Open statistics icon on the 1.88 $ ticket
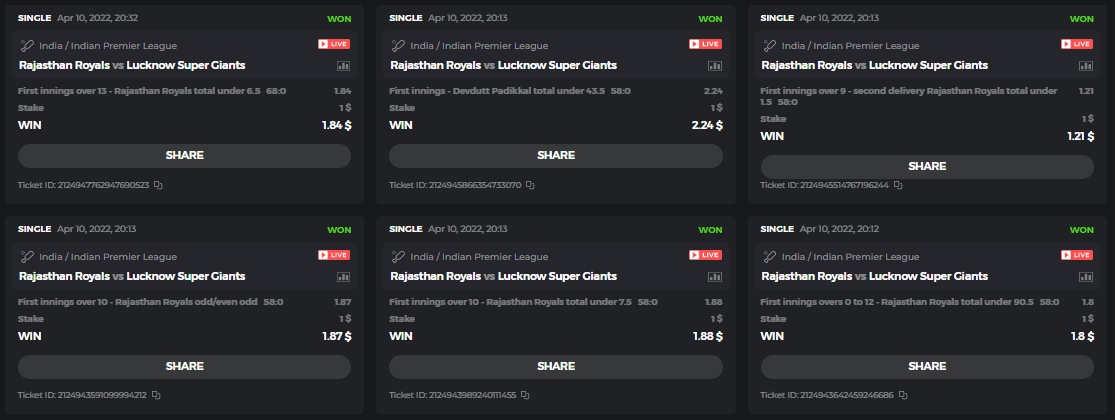The height and width of the screenshot is (420, 1115). point(715,277)
